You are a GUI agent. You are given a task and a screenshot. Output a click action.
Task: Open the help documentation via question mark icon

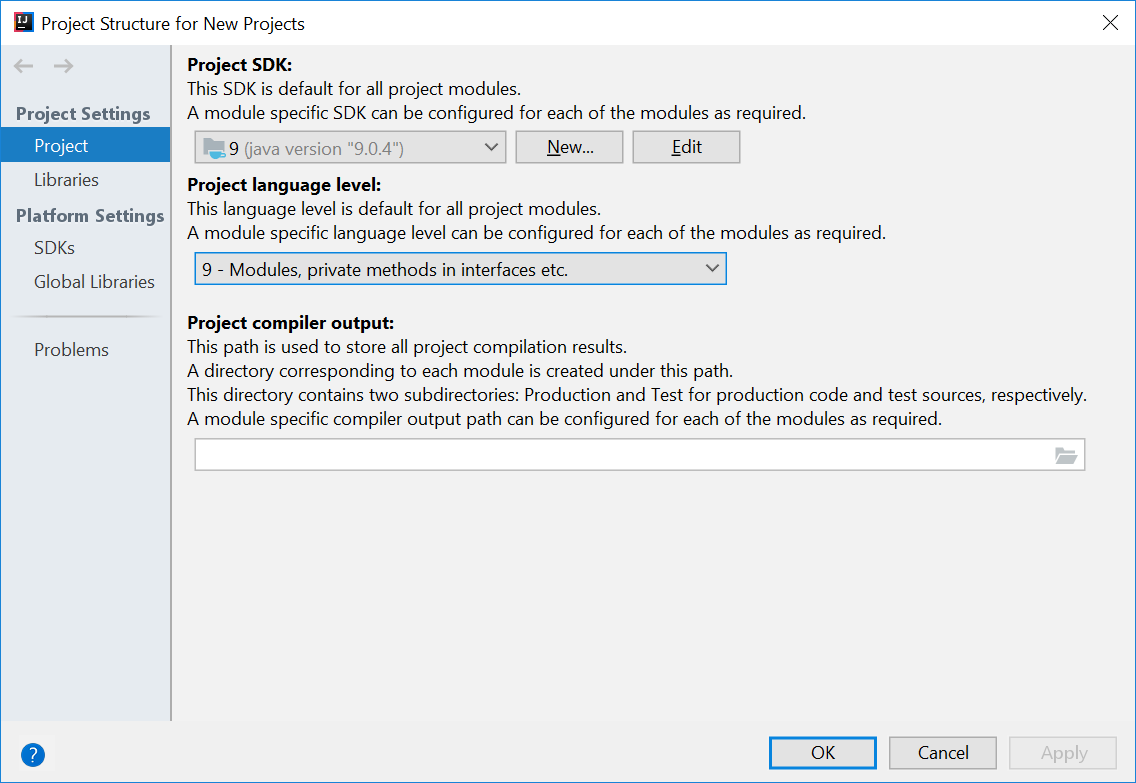pos(32,755)
